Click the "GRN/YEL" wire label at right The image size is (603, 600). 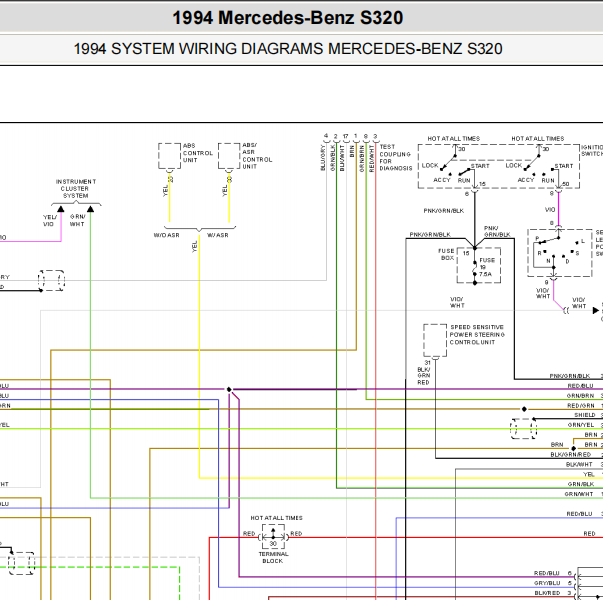point(581,425)
